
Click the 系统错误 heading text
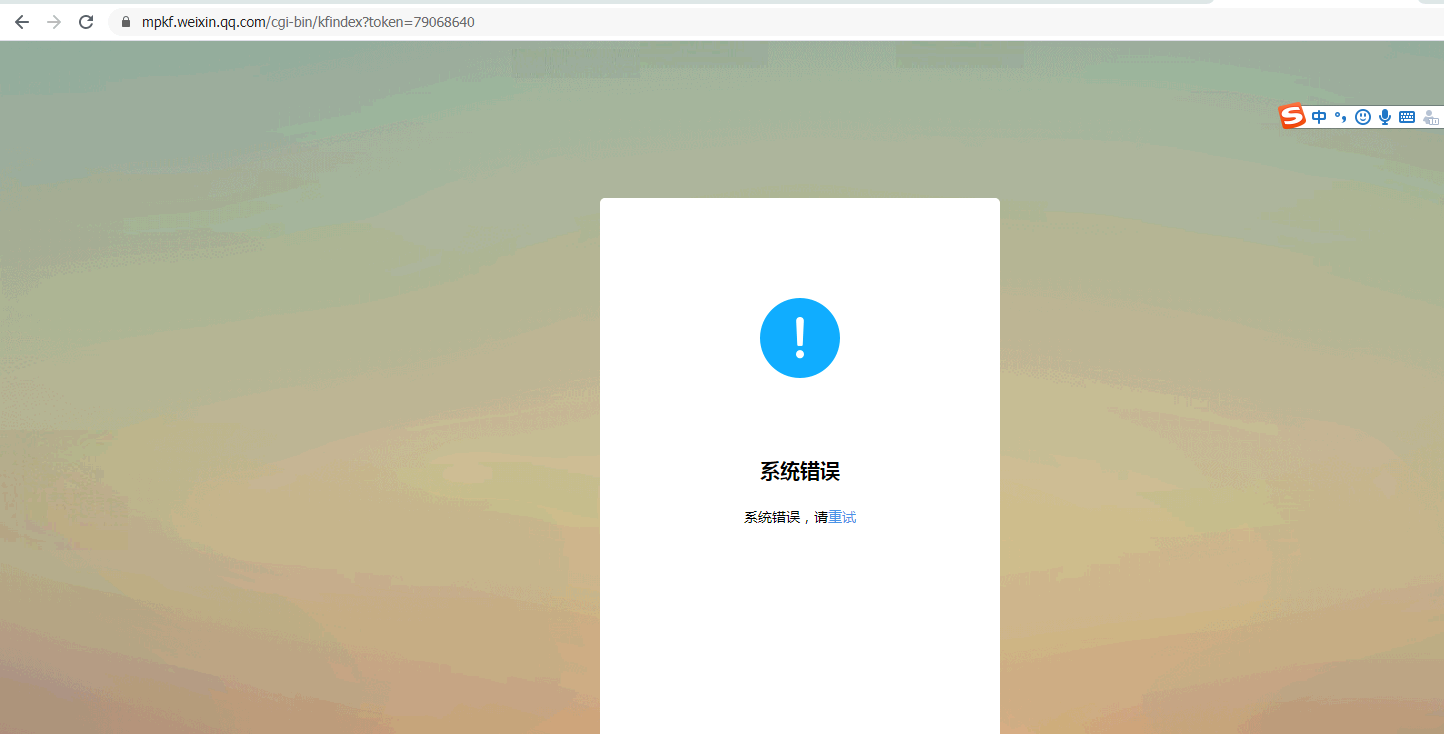(800, 472)
